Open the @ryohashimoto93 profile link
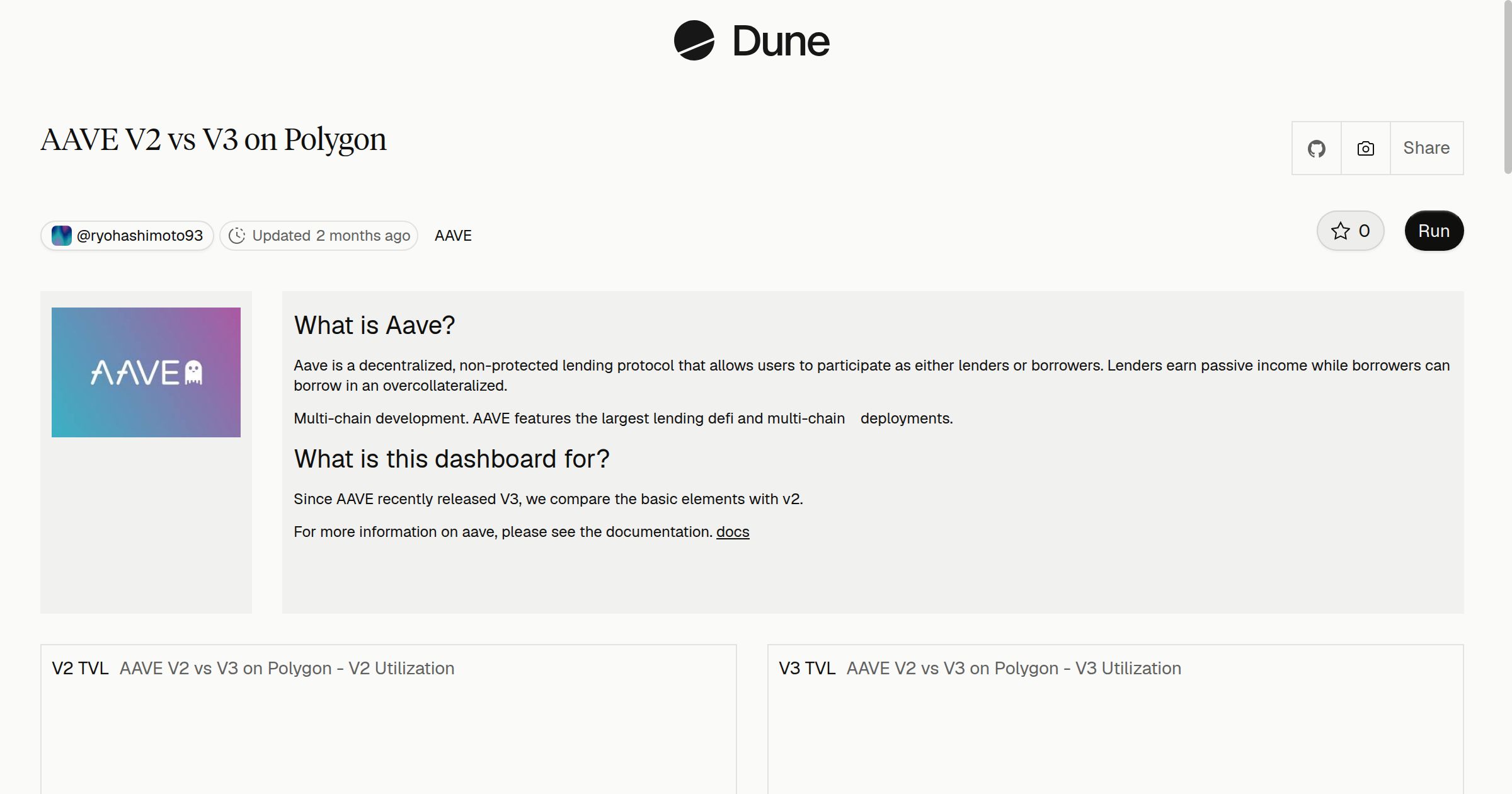 point(127,236)
